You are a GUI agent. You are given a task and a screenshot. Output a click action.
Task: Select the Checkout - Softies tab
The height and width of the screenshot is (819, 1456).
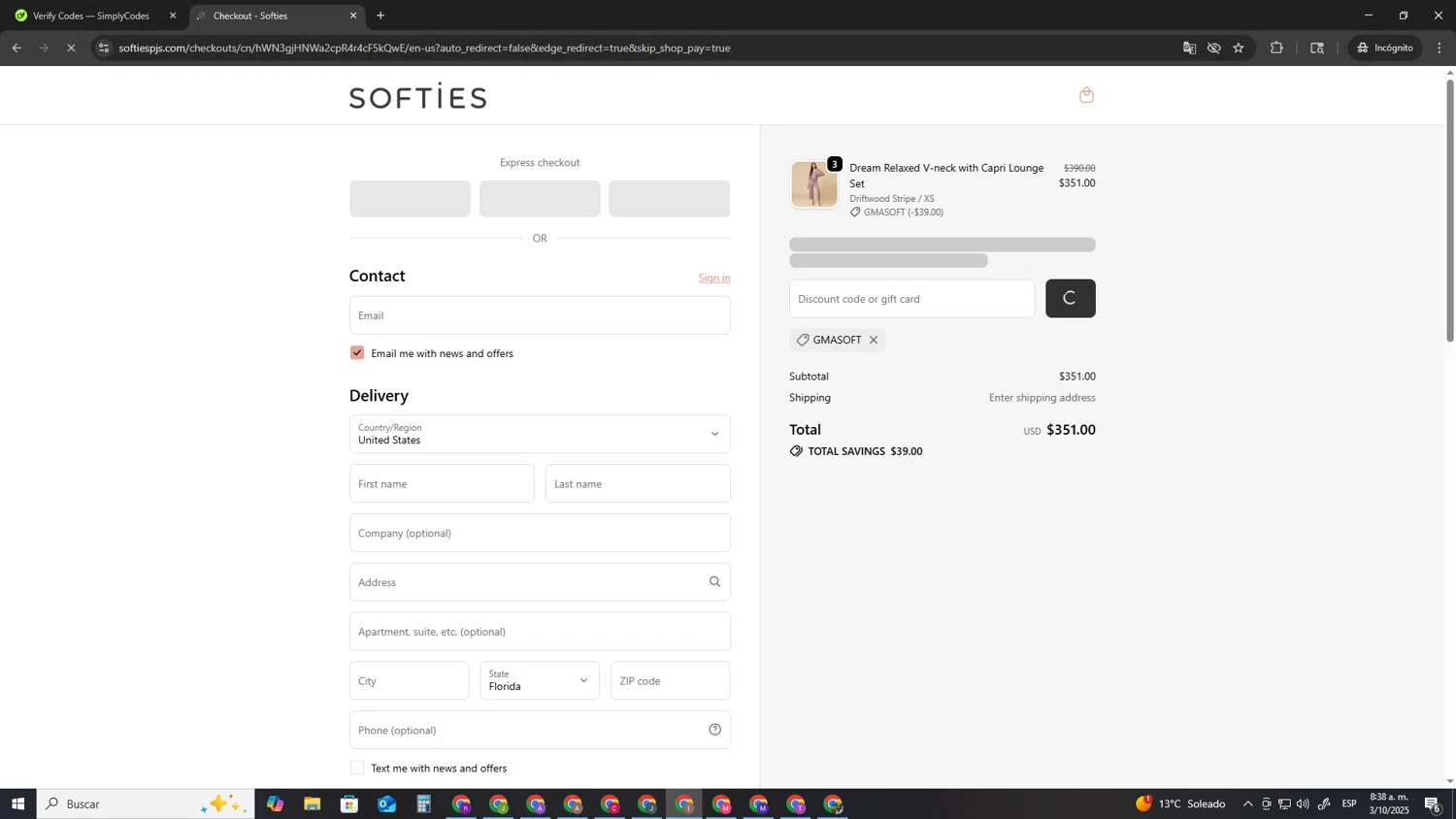(275, 16)
